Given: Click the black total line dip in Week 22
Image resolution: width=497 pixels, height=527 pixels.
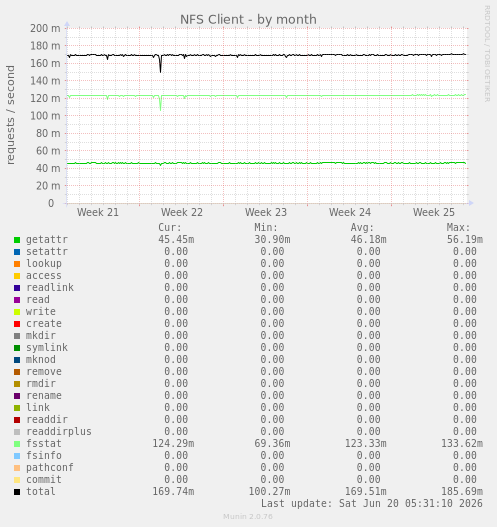Looking at the screenshot, I should 161,65.
